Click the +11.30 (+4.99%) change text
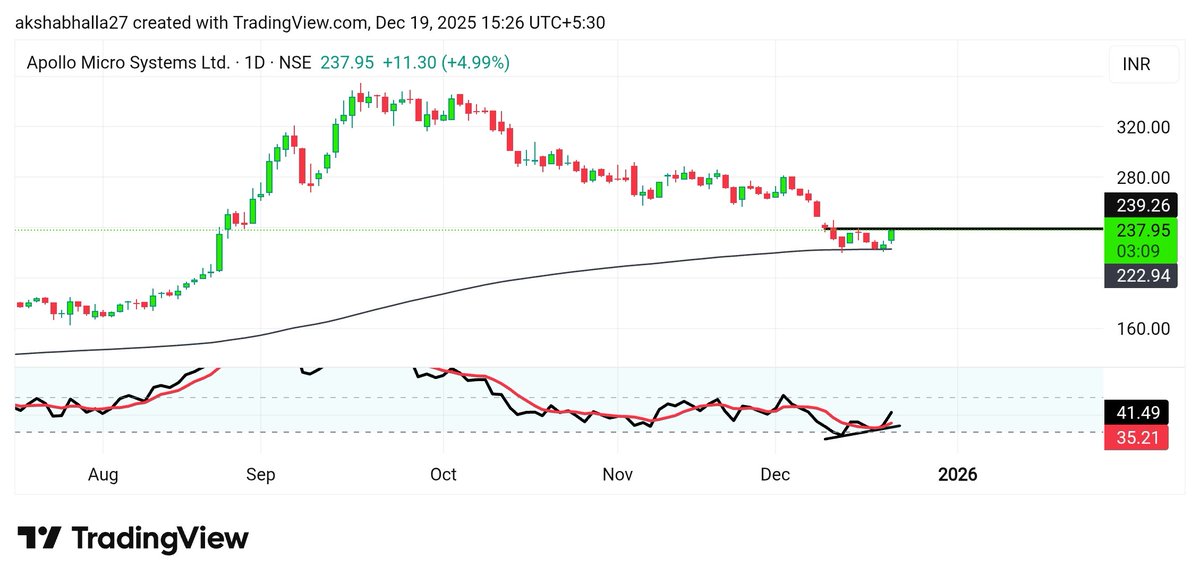Viewport: 1200px width, 582px height. pyautogui.click(x=446, y=62)
